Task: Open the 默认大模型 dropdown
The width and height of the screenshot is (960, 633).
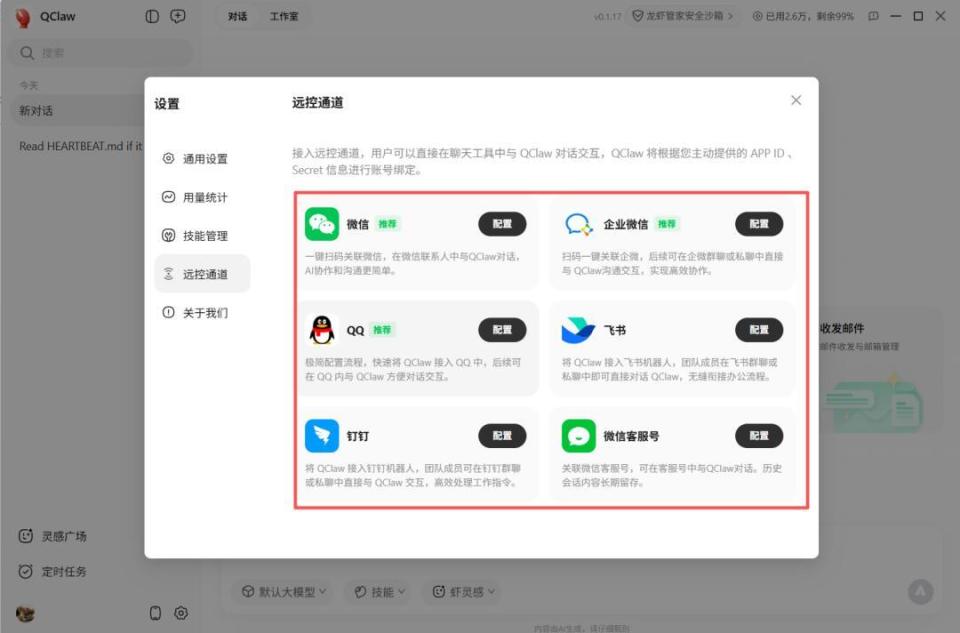Action: pos(286,591)
